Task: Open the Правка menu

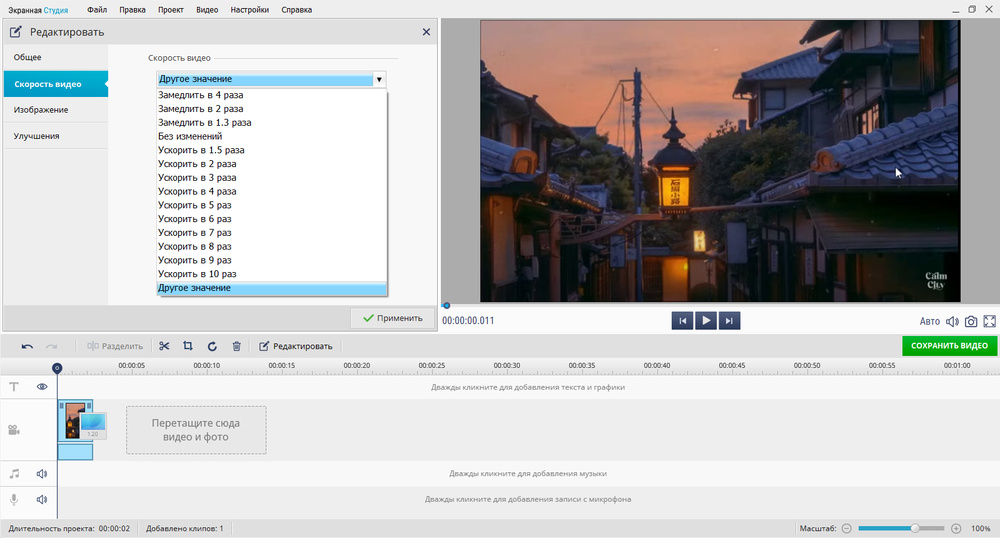Action: pyautogui.click(x=132, y=10)
